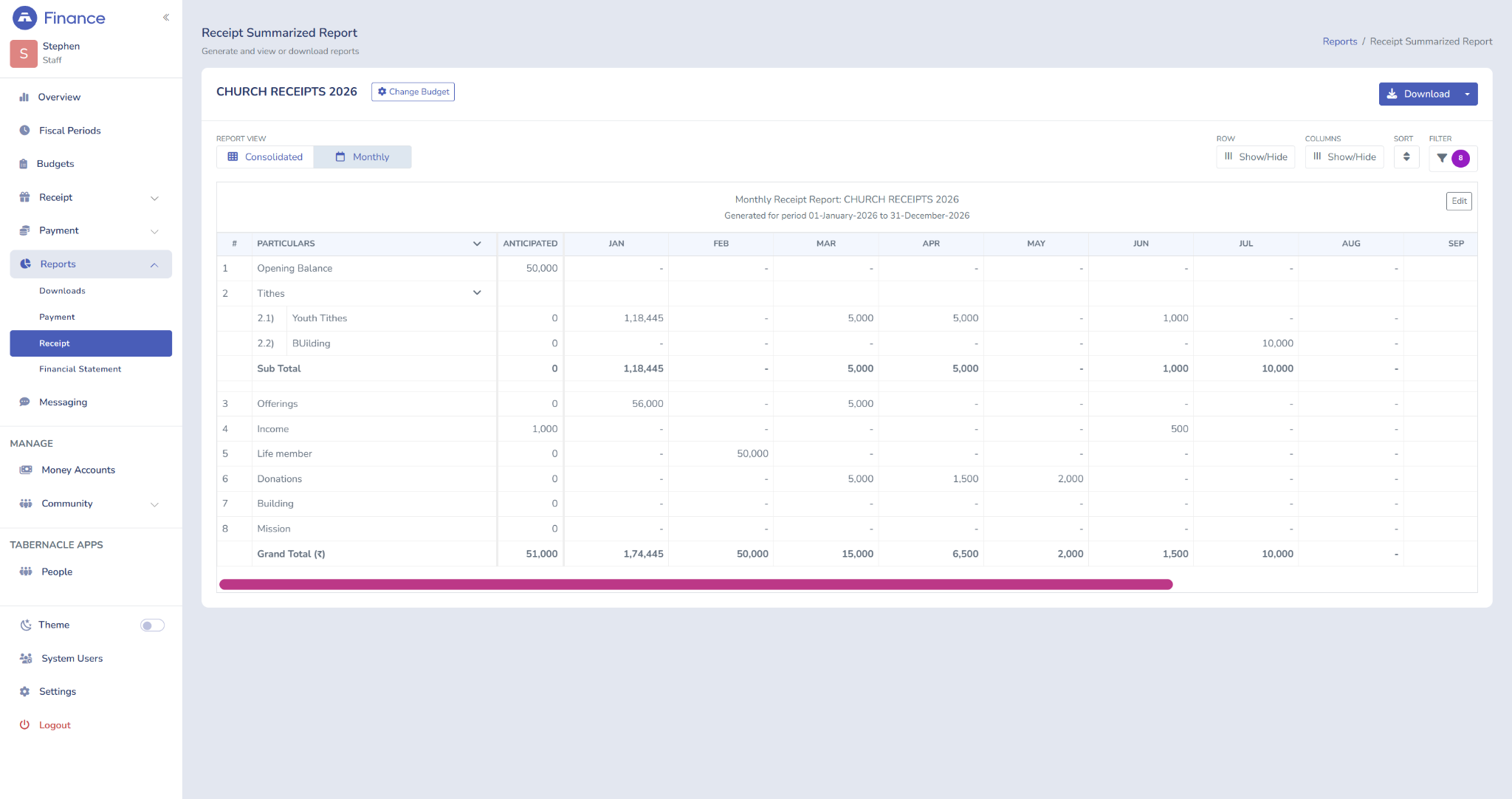Screen dimensions: 1512x799
Task: Click the Receipt gift icon
Action: point(24,197)
